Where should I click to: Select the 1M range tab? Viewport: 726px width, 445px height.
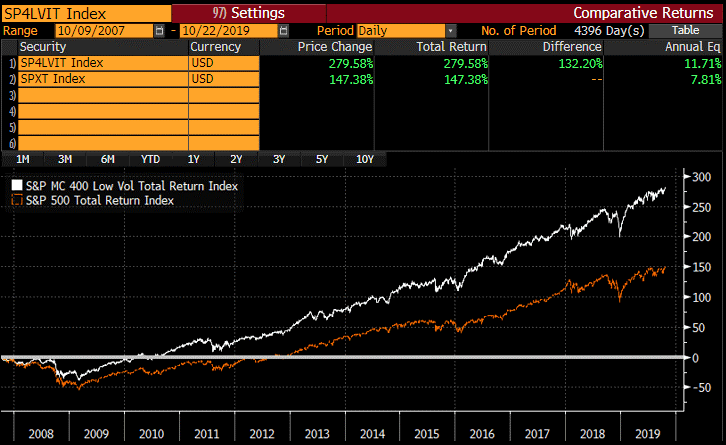pos(23,159)
